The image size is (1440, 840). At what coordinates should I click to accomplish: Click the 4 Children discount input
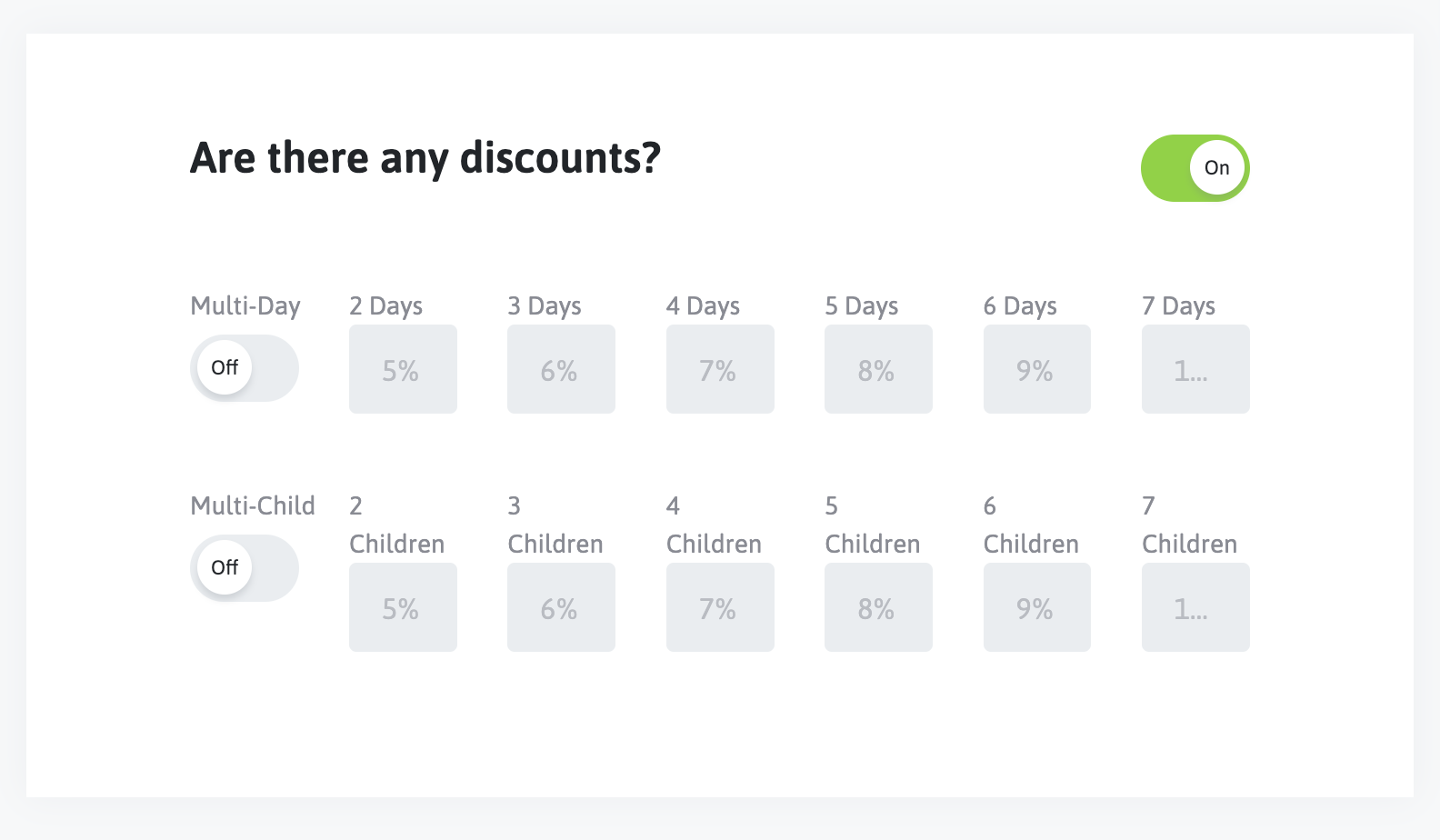click(x=720, y=607)
